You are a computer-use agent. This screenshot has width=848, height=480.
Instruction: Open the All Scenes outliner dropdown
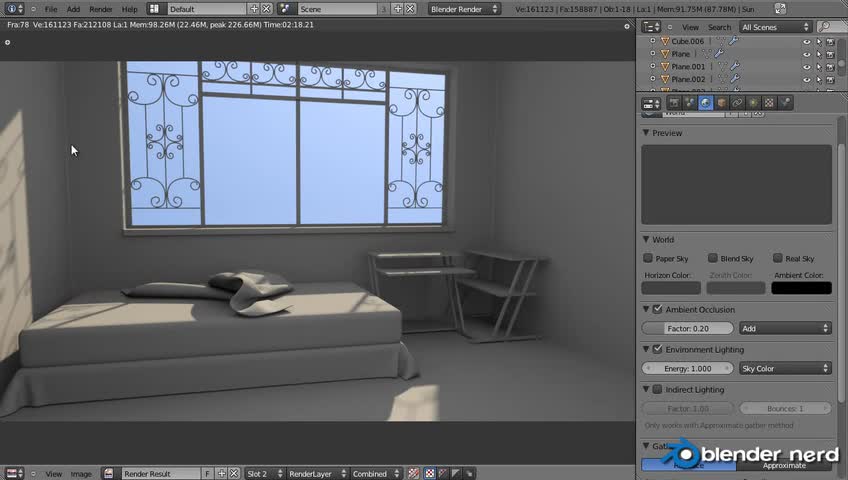[x=775, y=27]
